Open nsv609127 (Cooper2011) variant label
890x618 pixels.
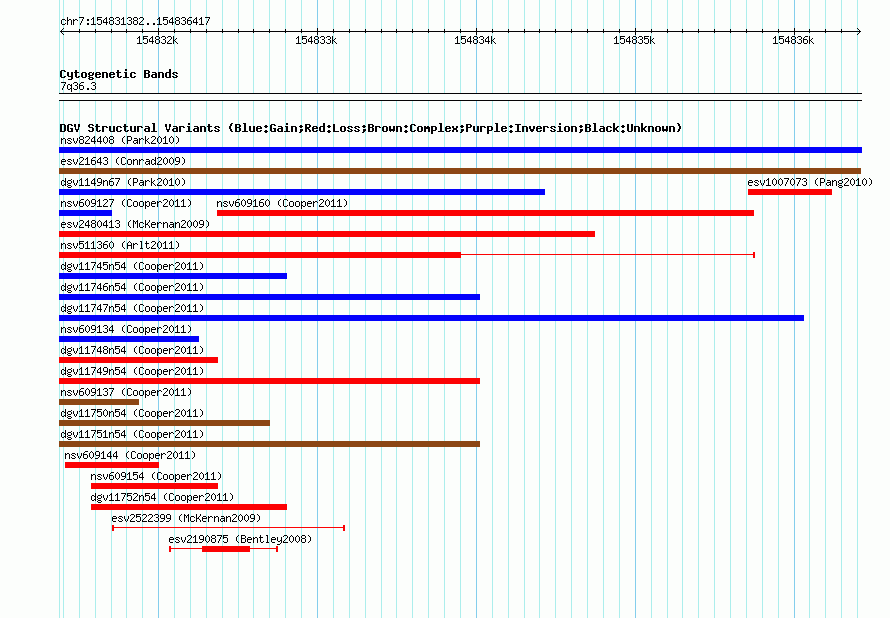126,203
